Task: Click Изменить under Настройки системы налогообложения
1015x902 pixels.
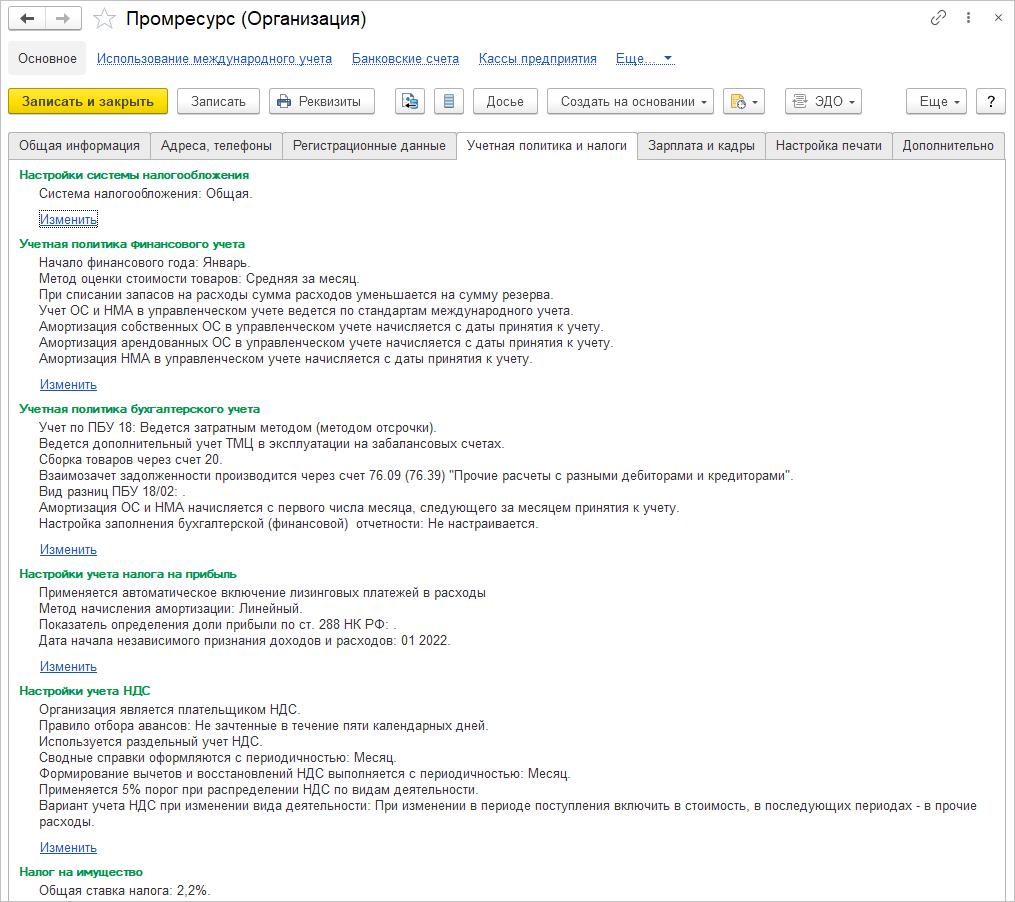Action: coord(68,220)
